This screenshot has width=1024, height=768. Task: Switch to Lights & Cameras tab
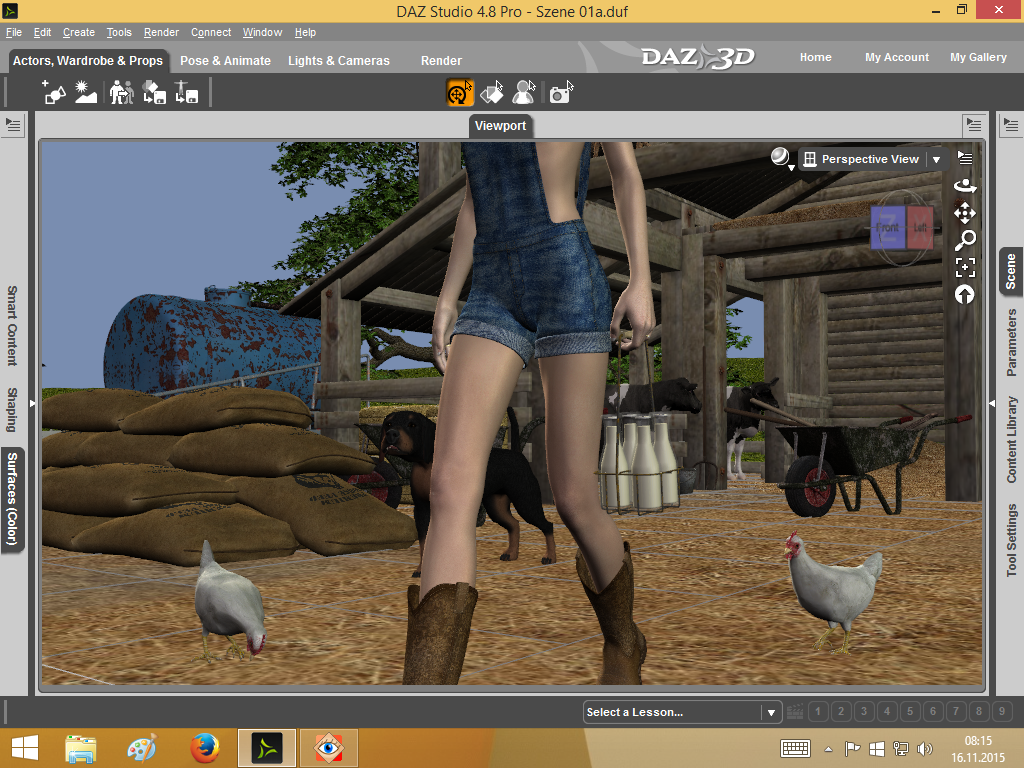click(x=339, y=61)
